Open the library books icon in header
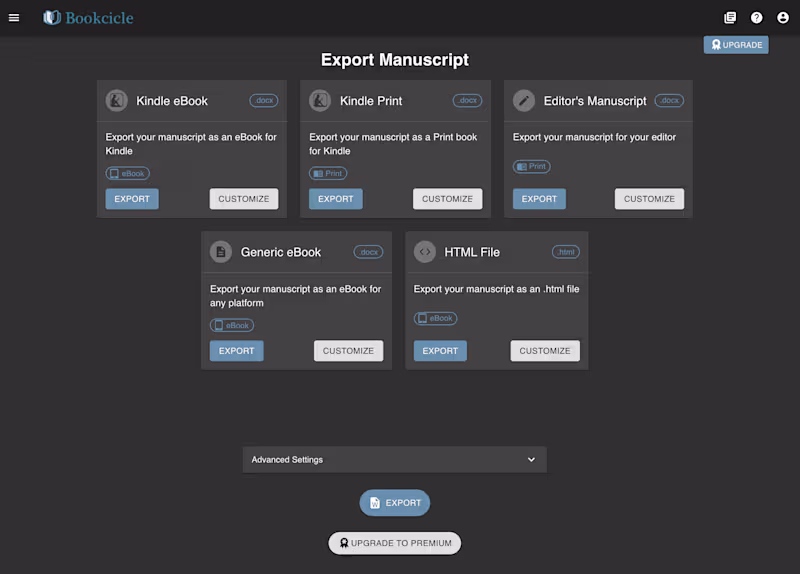The height and width of the screenshot is (574, 800). coord(730,18)
